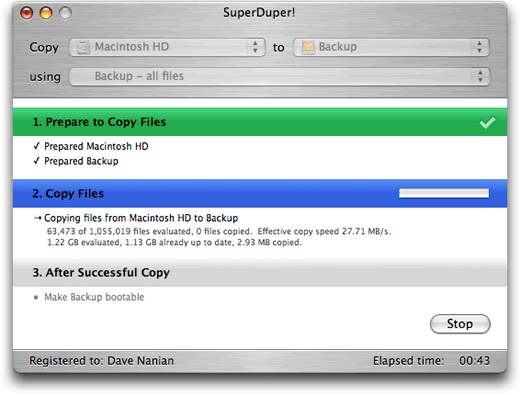This screenshot has width=520, height=395.
Task: Click the yellow minimize window button
Action: coord(46,13)
